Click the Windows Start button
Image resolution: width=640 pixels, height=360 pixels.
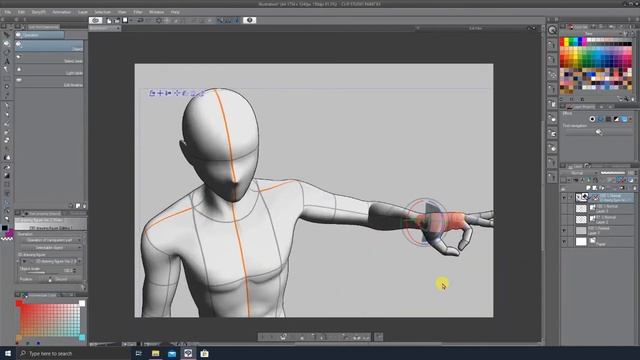(8, 353)
